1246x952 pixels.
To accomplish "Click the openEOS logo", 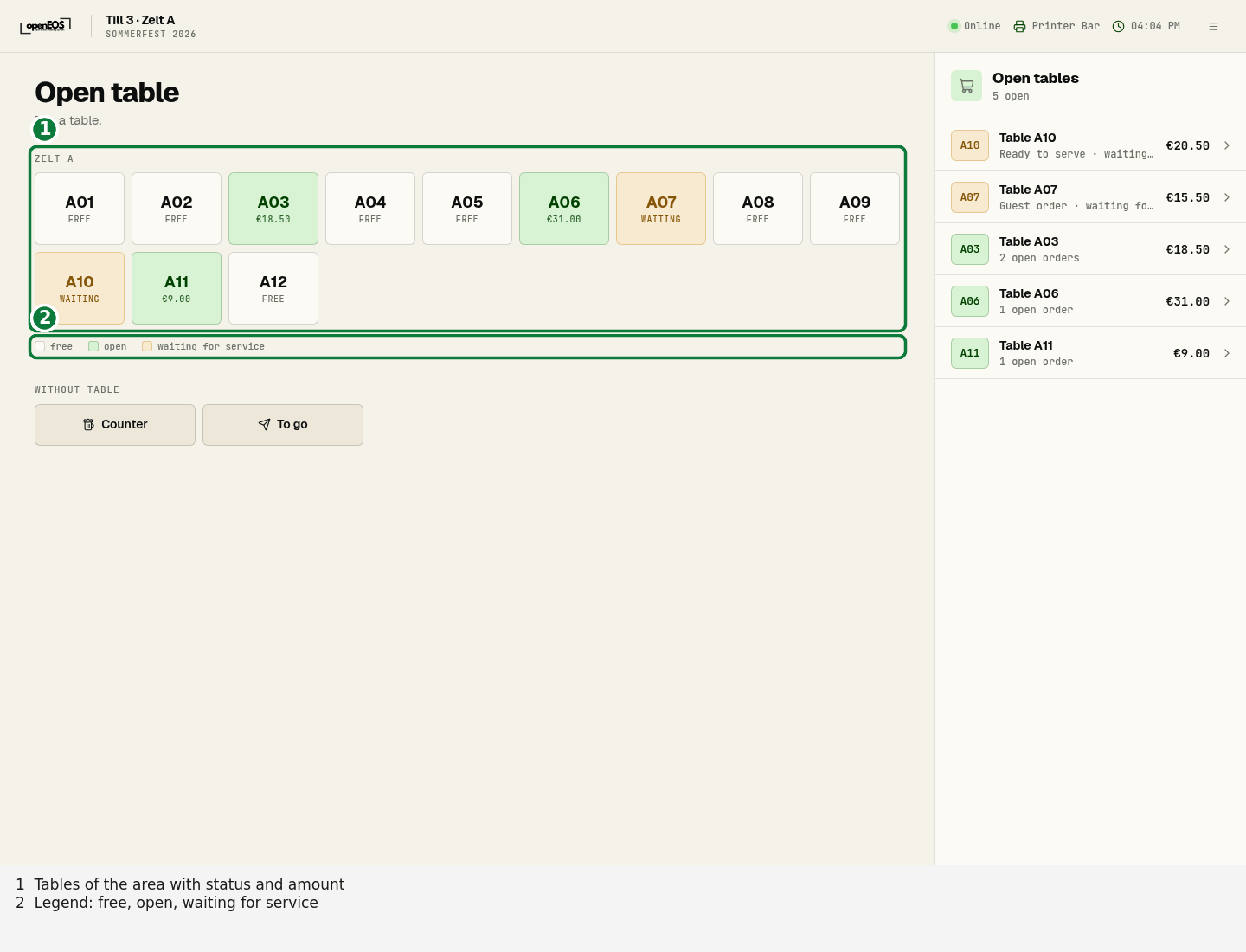I will (x=46, y=26).
